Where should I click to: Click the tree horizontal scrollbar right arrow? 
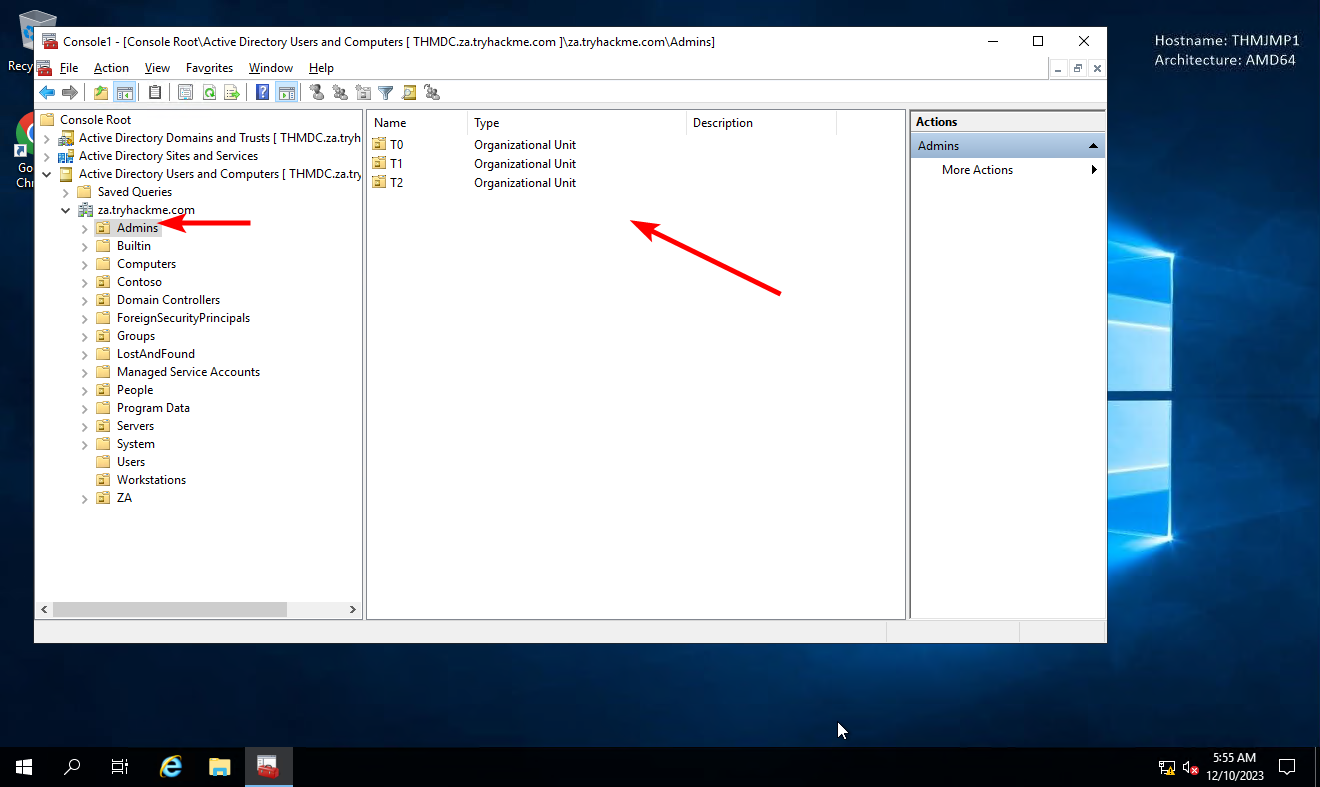pos(352,609)
